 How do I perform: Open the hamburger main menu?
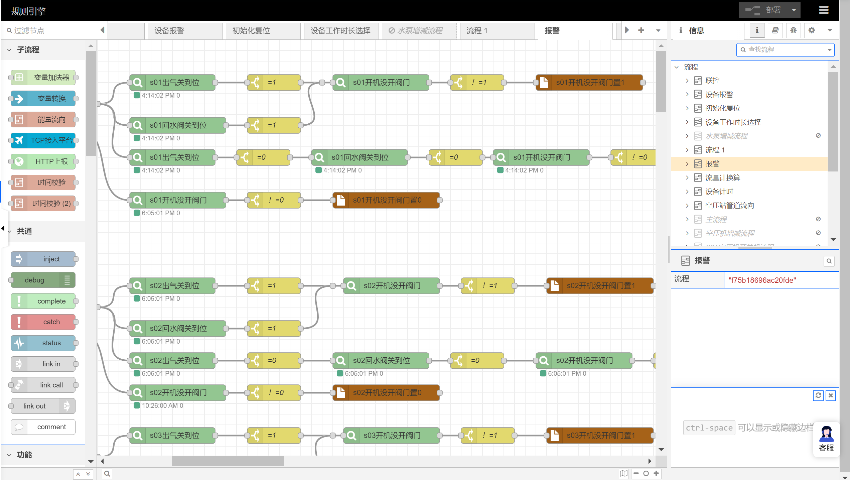click(823, 10)
